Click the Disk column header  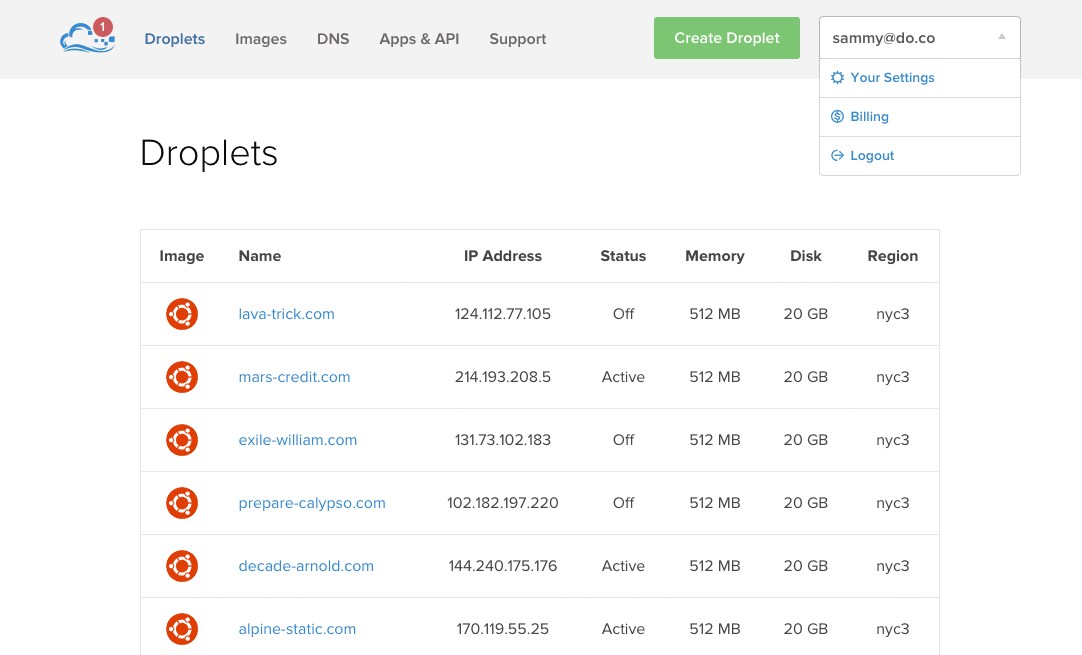click(805, 256)
